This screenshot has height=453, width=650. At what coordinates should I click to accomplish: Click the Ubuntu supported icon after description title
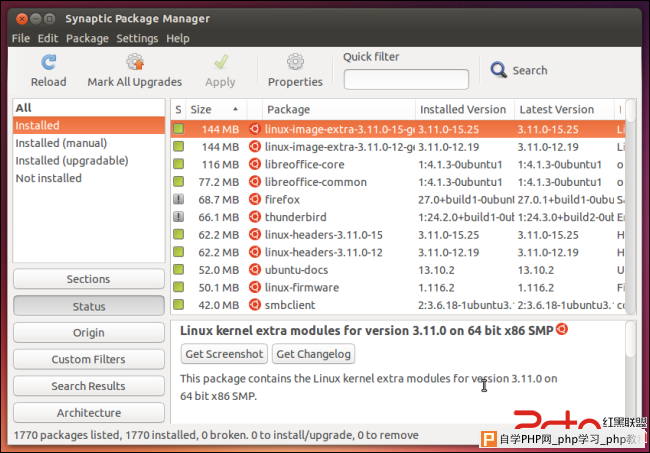562,329
